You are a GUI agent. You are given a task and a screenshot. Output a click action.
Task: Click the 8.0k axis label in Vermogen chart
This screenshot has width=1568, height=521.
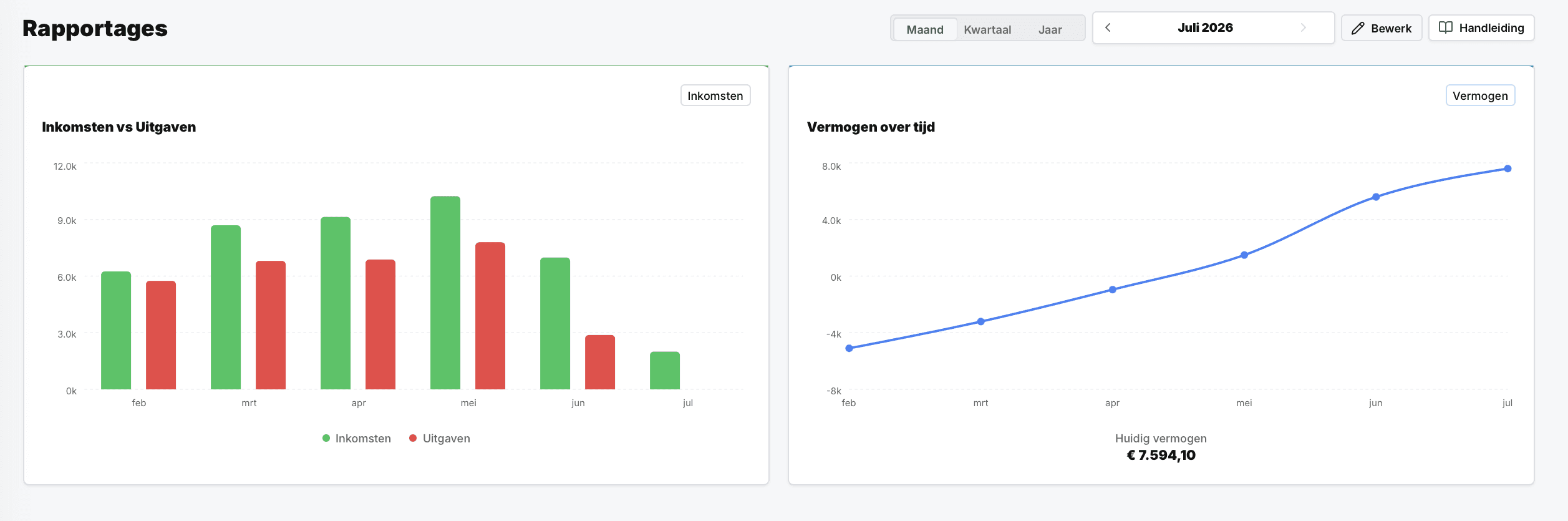click(x=831, y=166)
